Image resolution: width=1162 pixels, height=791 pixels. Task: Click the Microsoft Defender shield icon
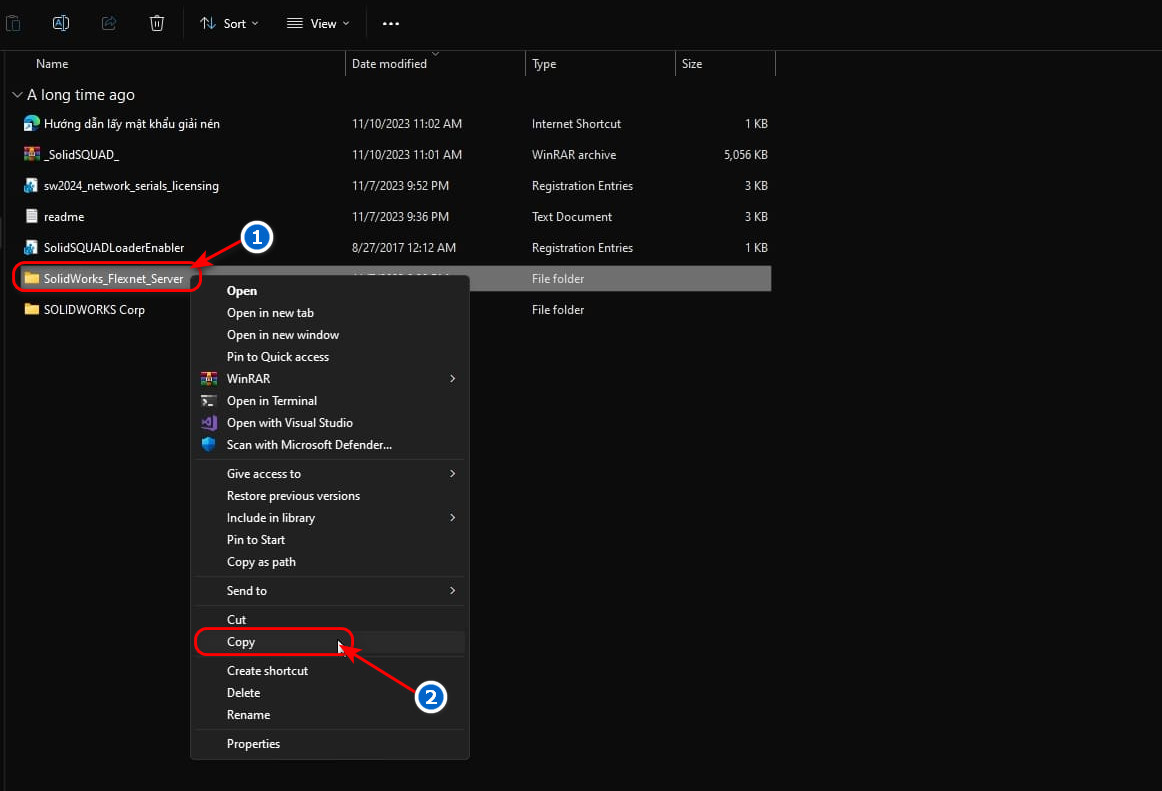pos(208,444)
